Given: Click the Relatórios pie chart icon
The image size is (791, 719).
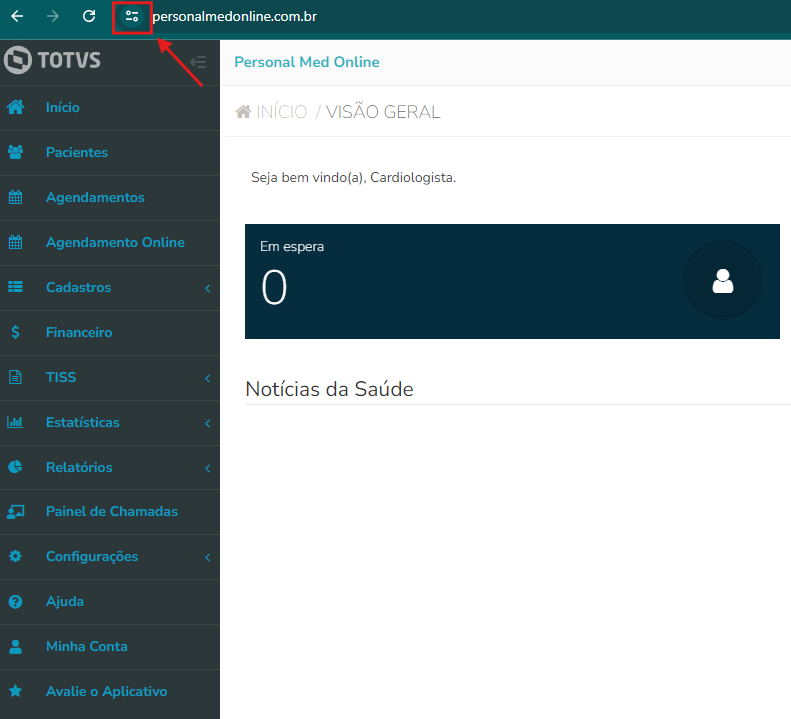Looking at the screenshot, I should [15, 467].
